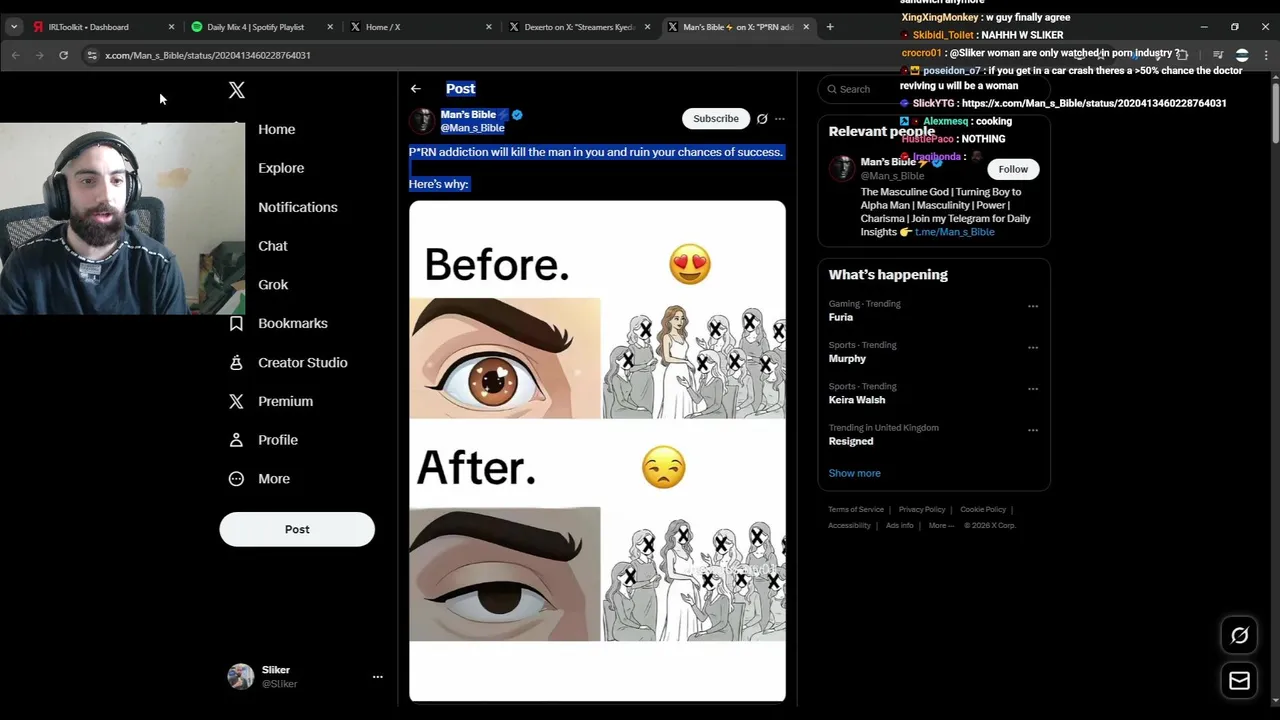Open the floating Messages envelope button
The width and height of the screenshot is (1280, 720).
point(1239,681)
